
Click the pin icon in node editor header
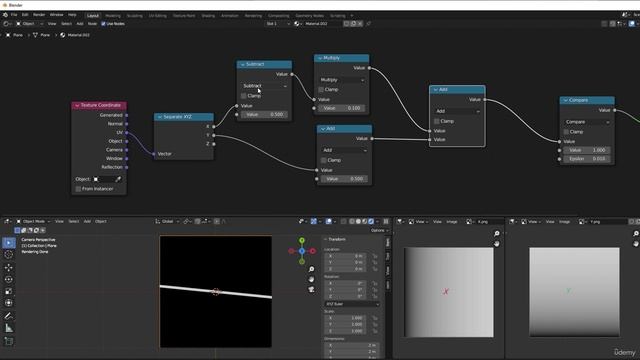[368, 24]
